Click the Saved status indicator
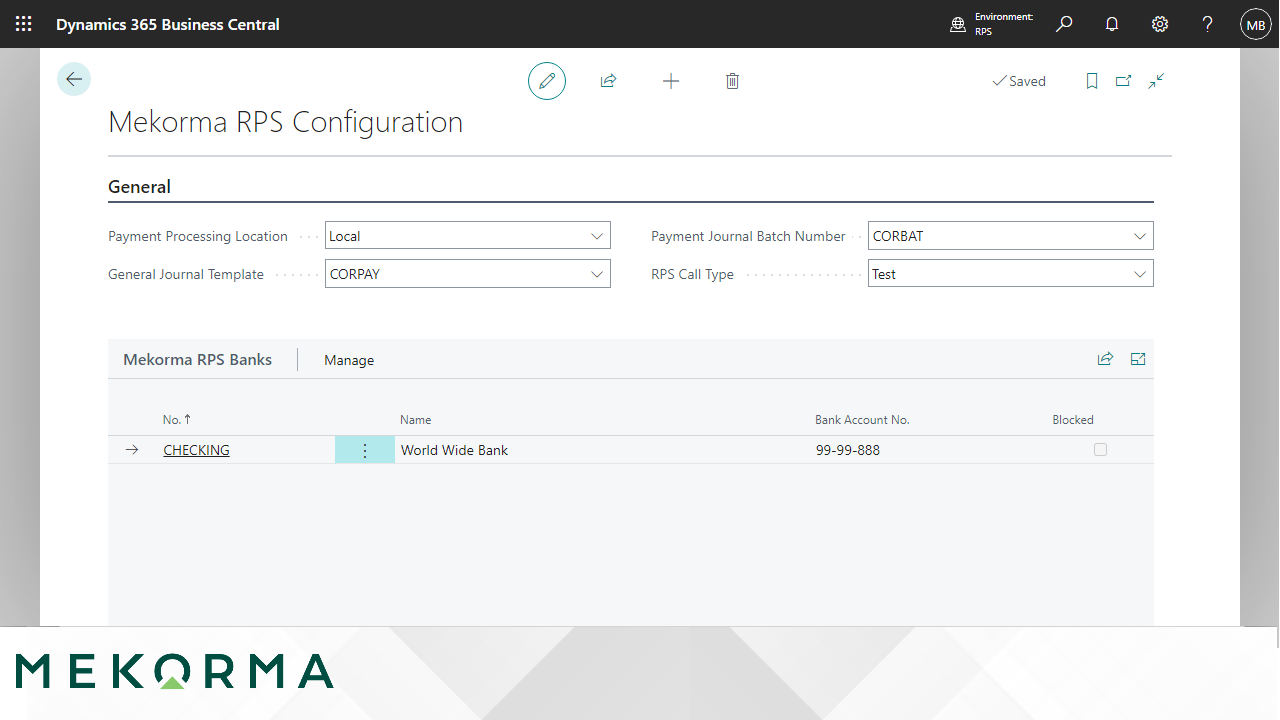This screenshot has height=720, width=1280. 1019,81
